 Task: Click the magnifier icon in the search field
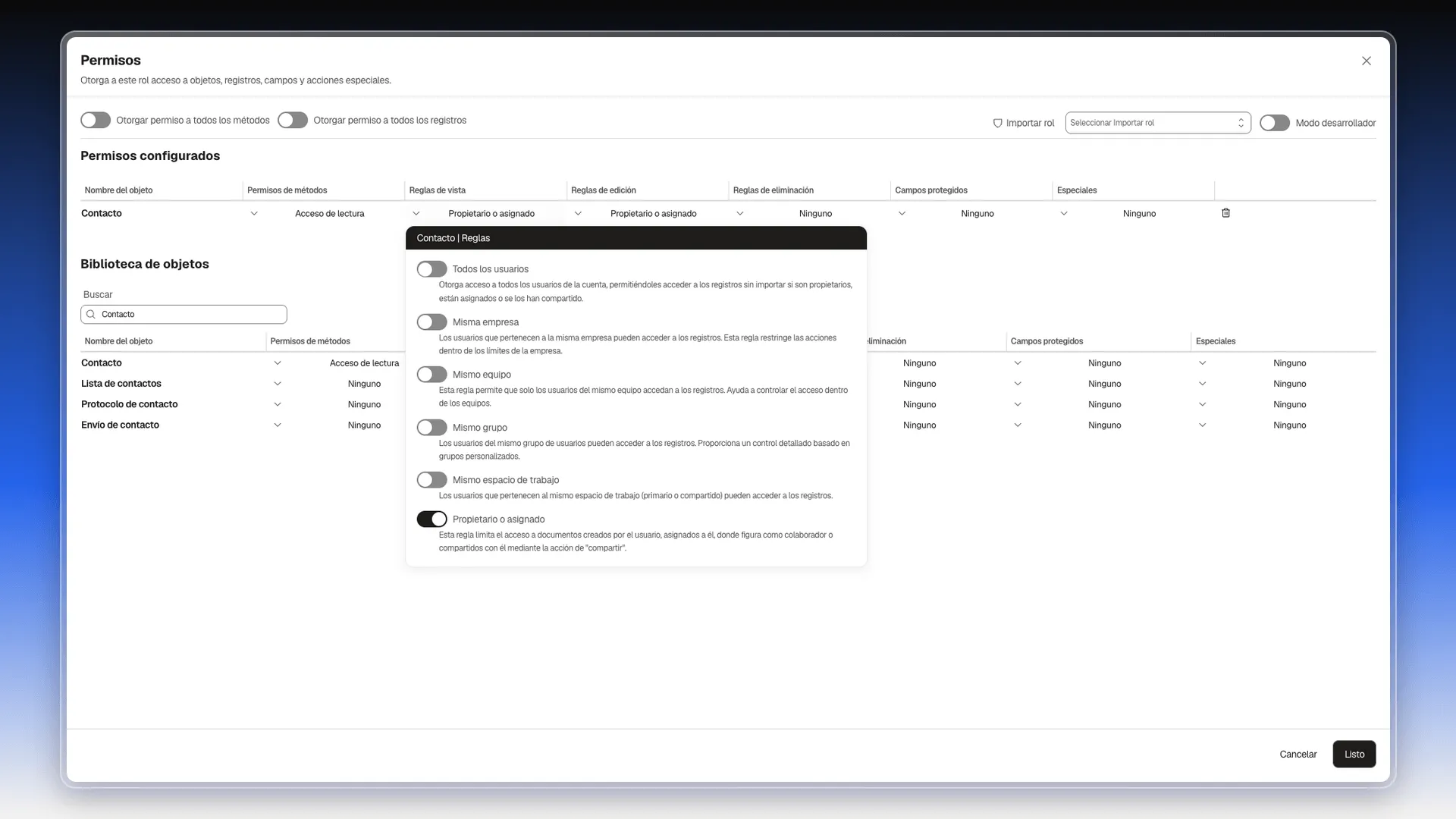pyautogui.click(x=91, y=314)
